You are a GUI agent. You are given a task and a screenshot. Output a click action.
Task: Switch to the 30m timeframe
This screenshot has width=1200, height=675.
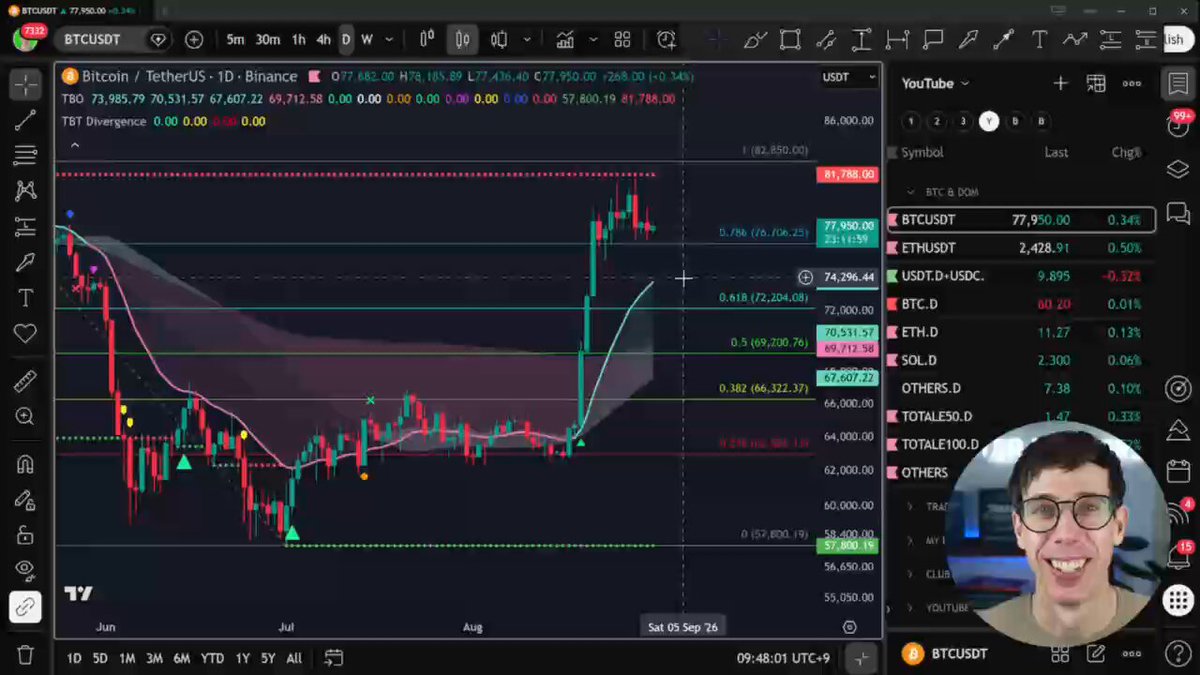point(267,40)
